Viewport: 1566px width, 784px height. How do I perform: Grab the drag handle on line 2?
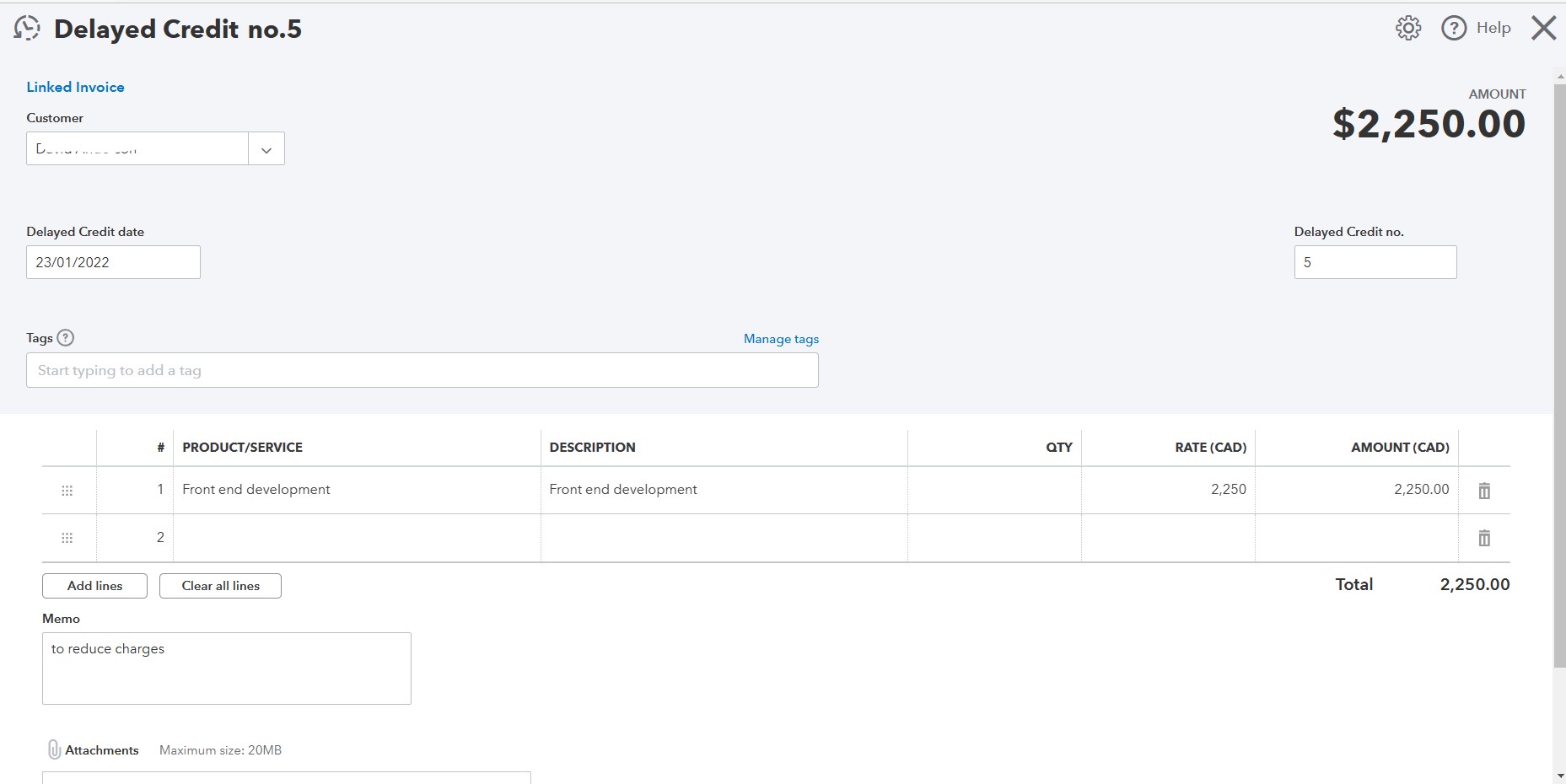(67, 538)
